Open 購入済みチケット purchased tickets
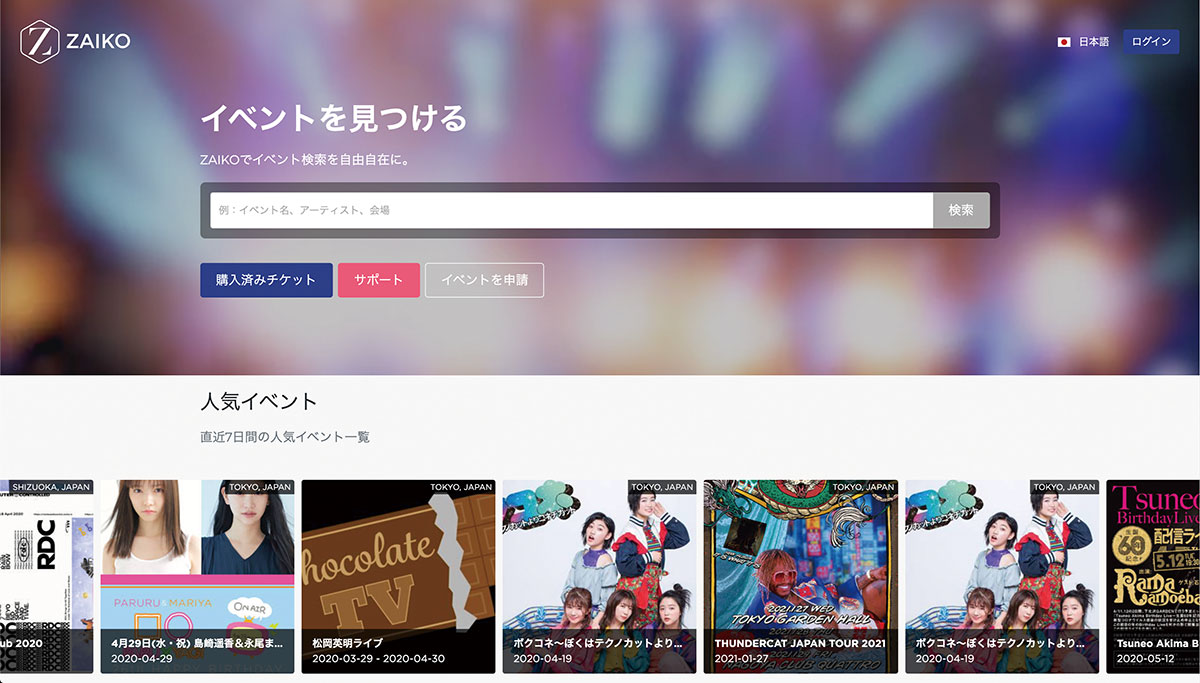1200x683 pixels. tap(266, 280)
